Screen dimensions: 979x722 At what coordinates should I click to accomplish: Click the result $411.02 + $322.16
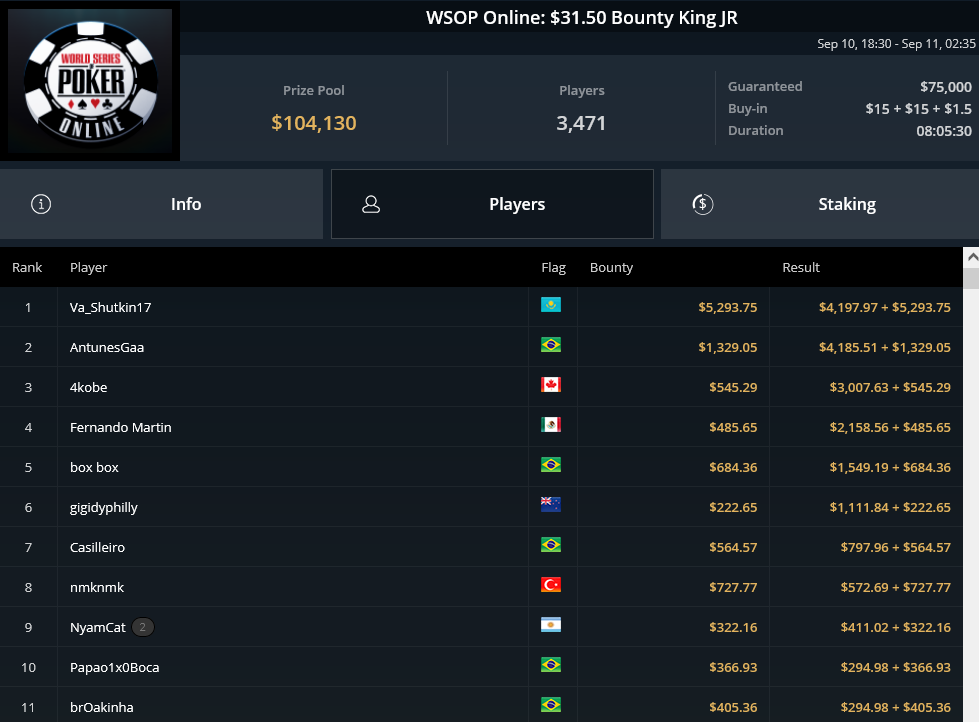point(896,627)
